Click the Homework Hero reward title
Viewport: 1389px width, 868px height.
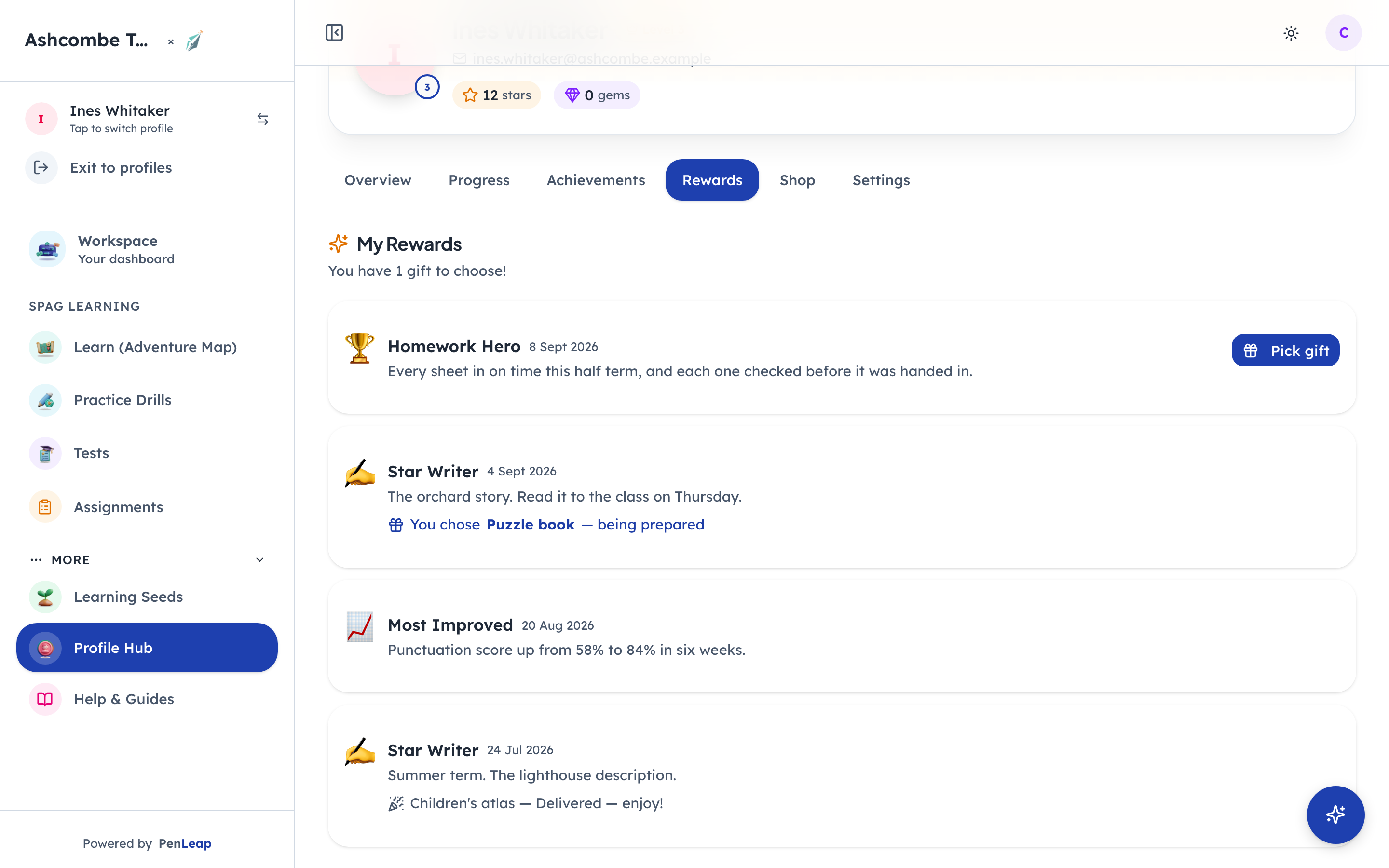pos(454,346)
